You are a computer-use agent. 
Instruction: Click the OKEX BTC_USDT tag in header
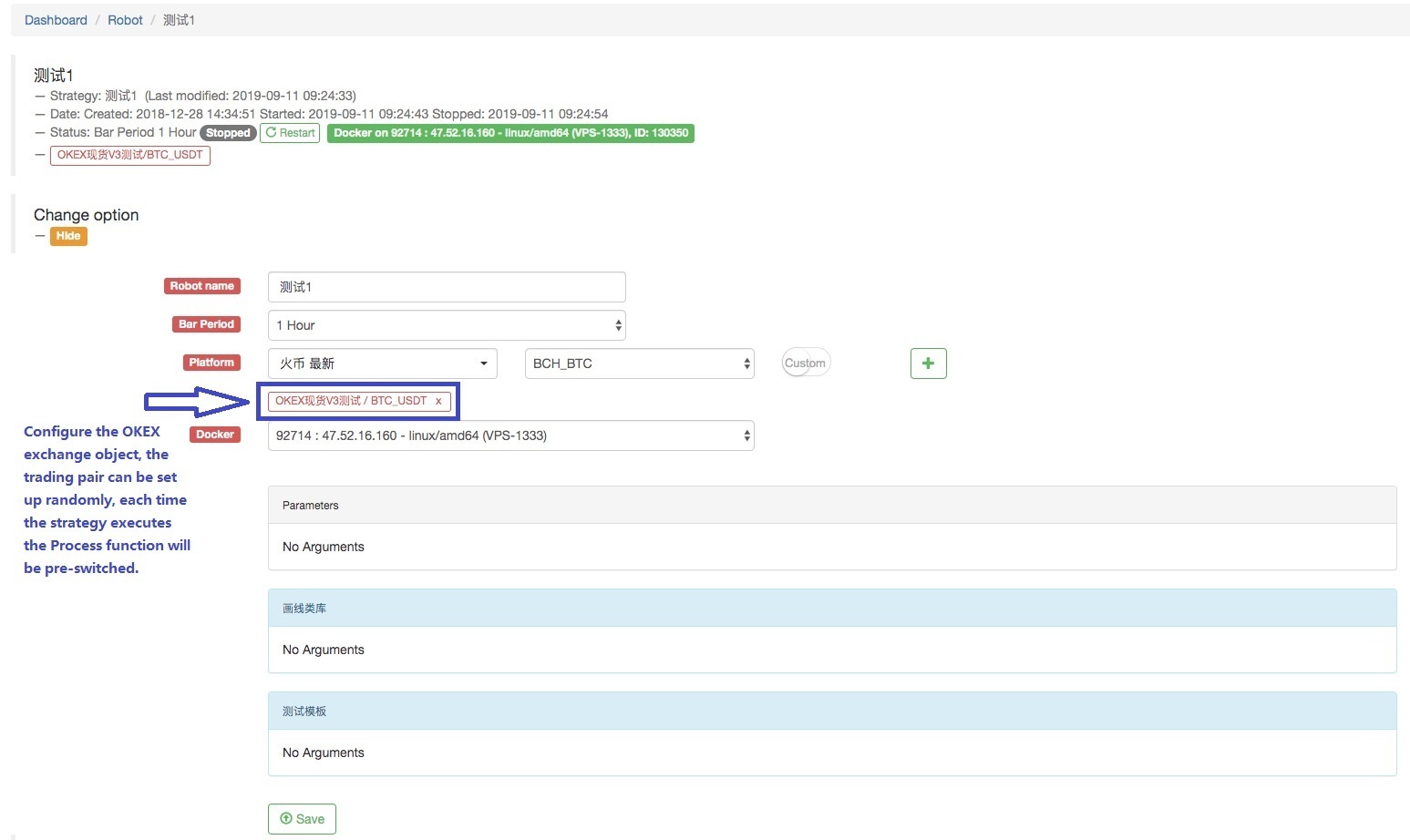[x=130, y=155]
